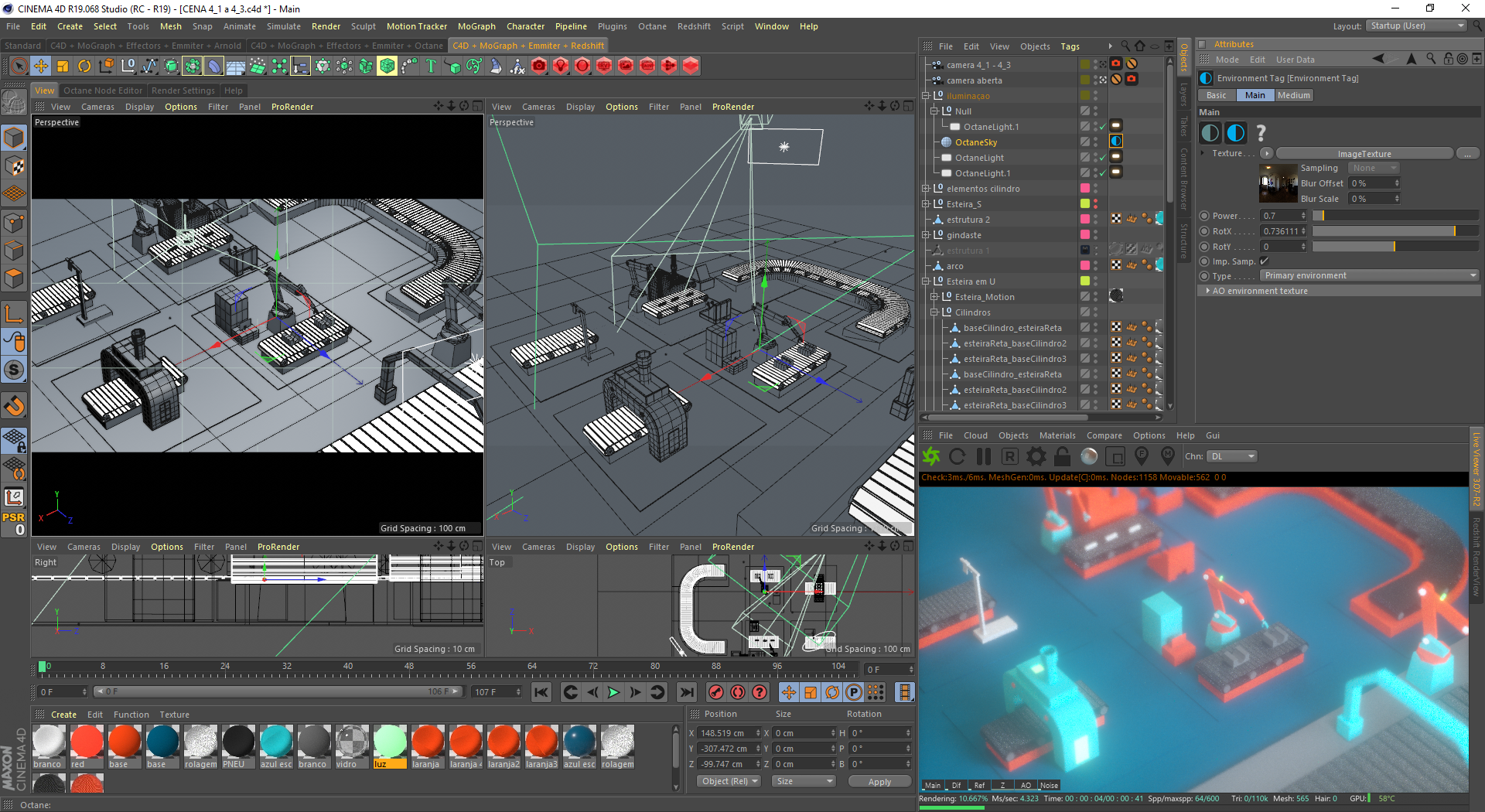Image resolution: width=1485 pixels, height=812 pixels.
Task: Open Octane Live Viewer settings gear
Action: click(x=1036, y=456)
